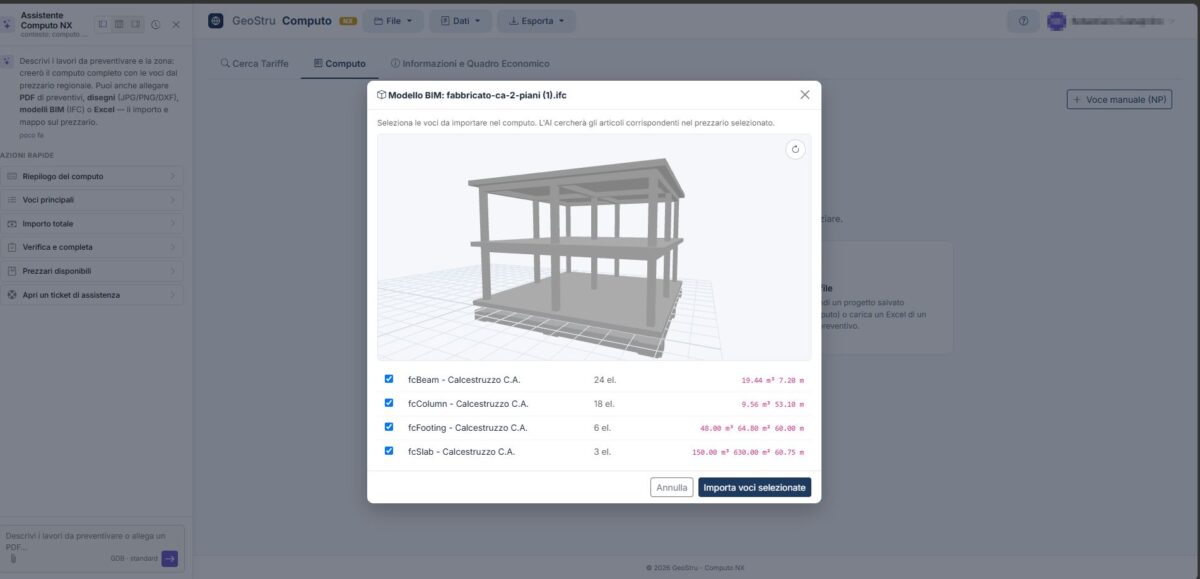The image size is (1200, 579).
Task: Click the fcBeam - Calcestruzzo C.A. label
Action: tap(464, 380)
